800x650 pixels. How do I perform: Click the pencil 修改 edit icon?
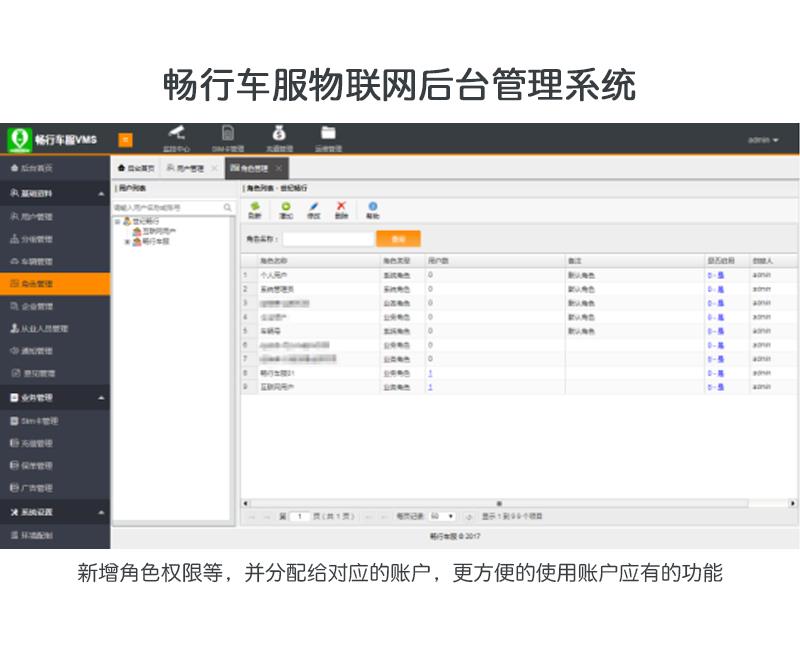tap(314, 208)
